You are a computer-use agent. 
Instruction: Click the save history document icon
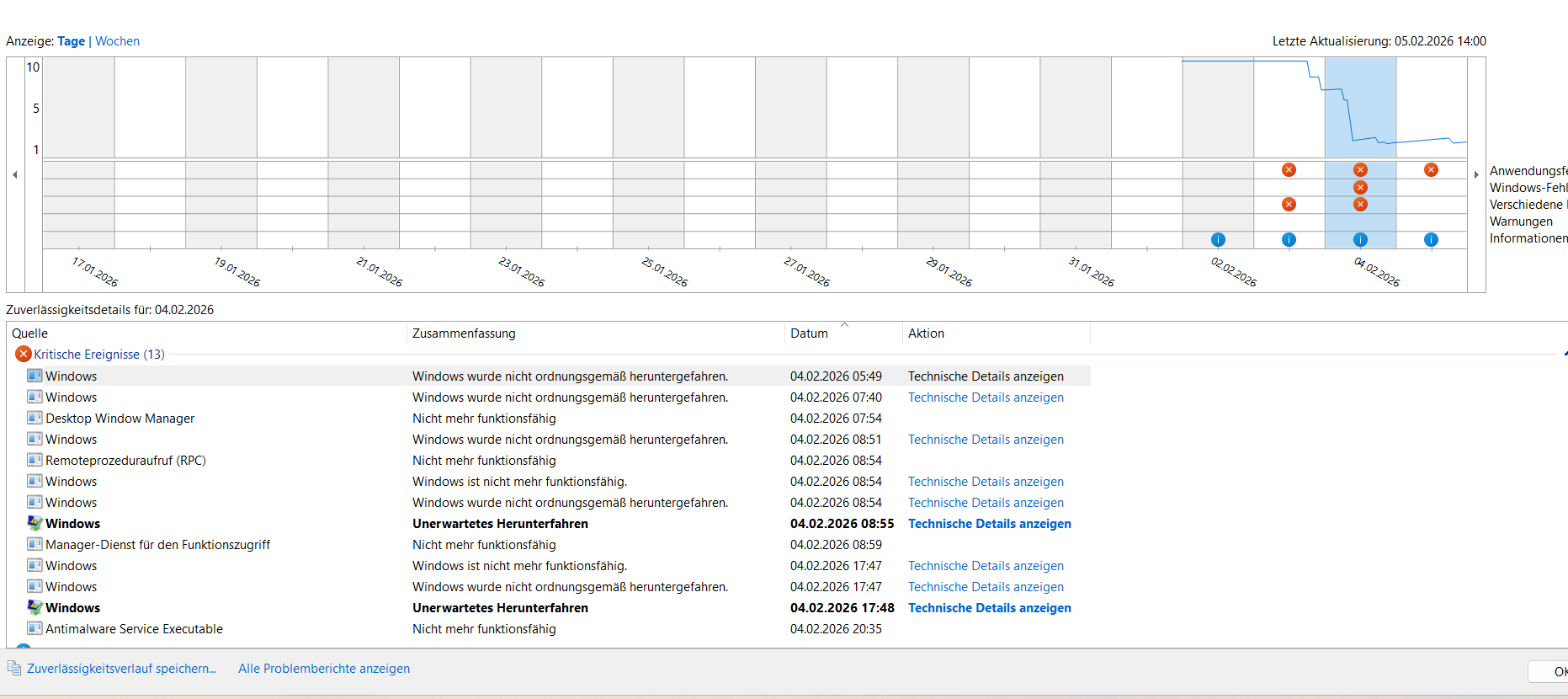[x=14, y=668]
